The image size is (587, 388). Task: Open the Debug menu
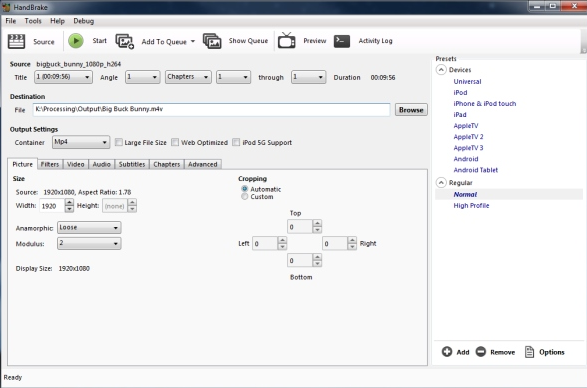(x=83, y=21)
